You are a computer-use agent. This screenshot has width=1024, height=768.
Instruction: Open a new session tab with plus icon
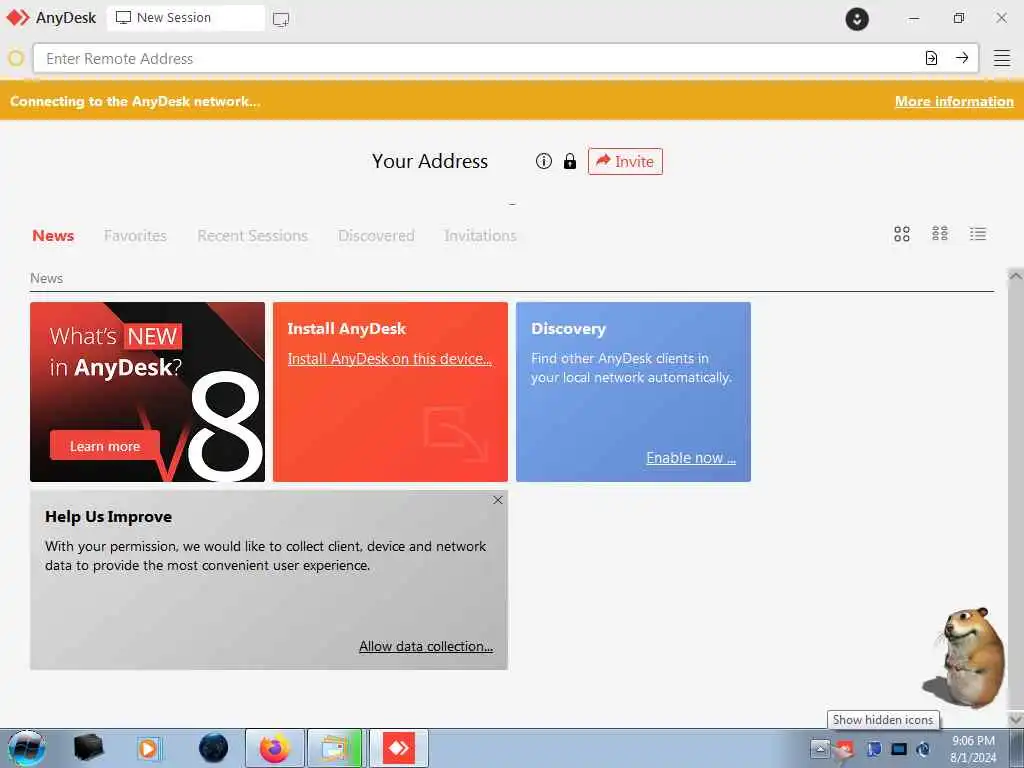281,19
